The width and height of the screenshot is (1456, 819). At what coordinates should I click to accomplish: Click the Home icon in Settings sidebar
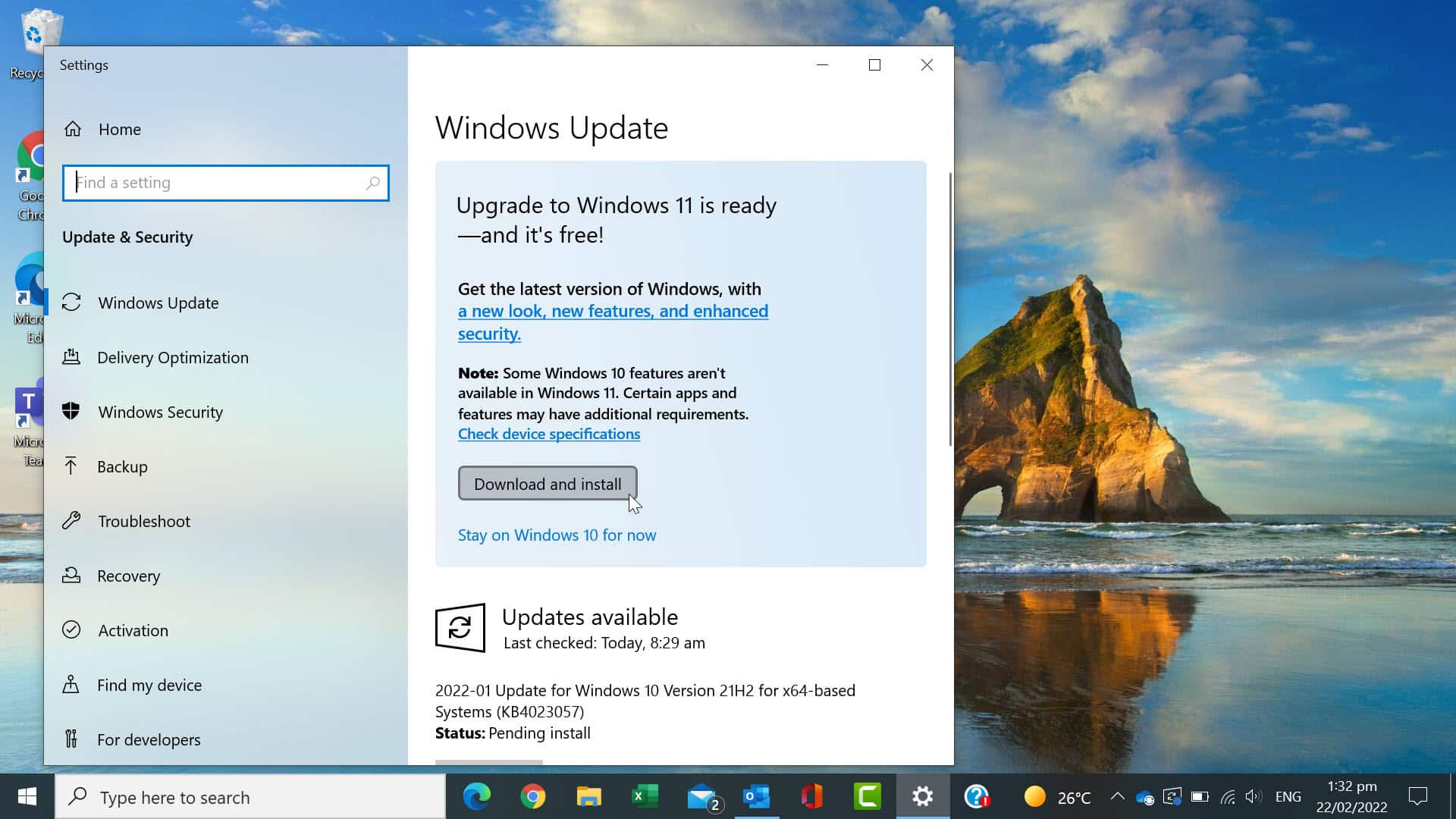pyautogui.click(x=73, y=129)
